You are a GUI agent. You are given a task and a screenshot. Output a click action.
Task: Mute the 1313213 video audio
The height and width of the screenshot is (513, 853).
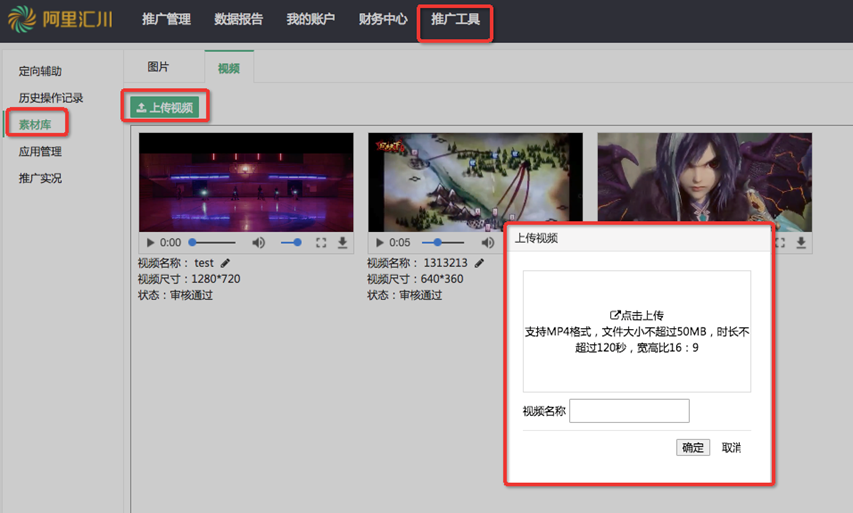pos(488,243)
